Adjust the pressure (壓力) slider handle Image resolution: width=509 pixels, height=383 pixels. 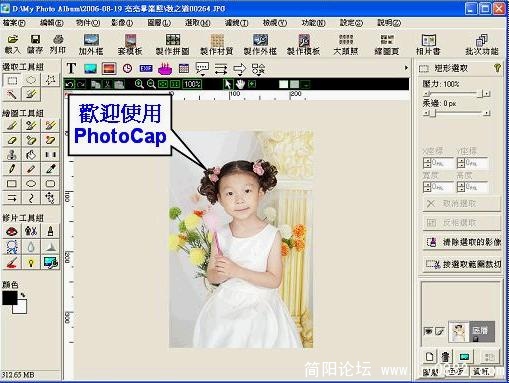tap(480, 94)
